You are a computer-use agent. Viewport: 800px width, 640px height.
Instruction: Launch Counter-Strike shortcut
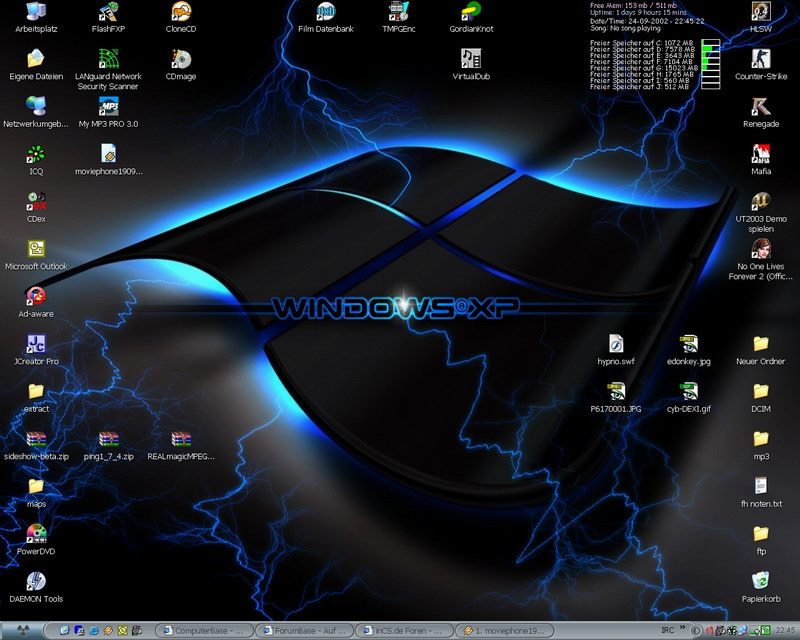(761, 65)
